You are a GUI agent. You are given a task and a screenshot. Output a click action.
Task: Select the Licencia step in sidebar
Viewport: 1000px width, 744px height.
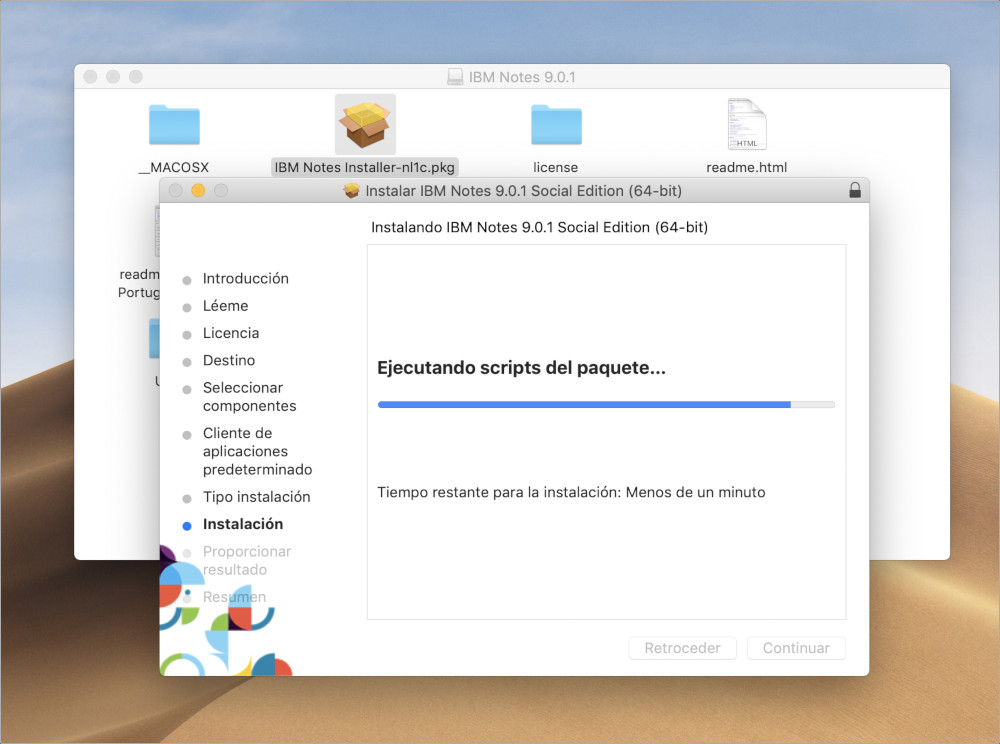(x=231, y=333)
